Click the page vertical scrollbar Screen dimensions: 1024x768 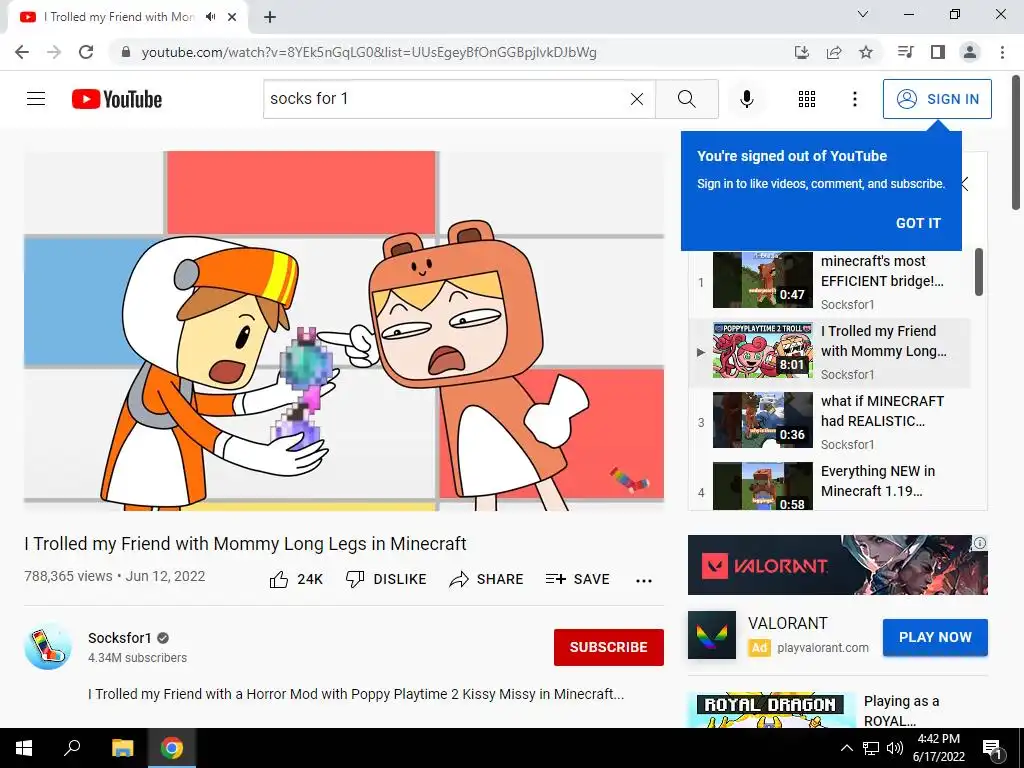1016,142
